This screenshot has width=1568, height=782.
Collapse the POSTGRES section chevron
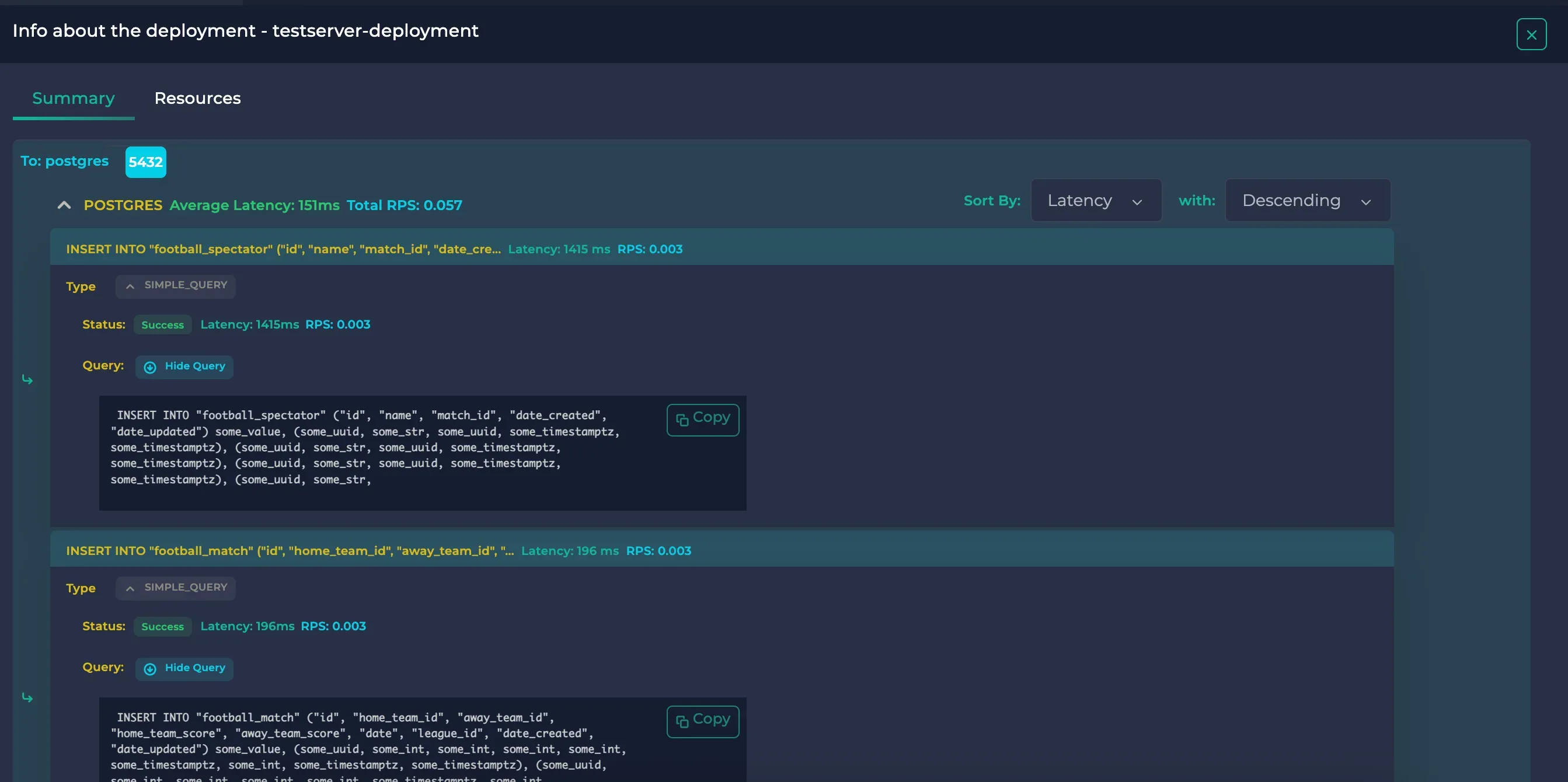(x=64, y=205)
